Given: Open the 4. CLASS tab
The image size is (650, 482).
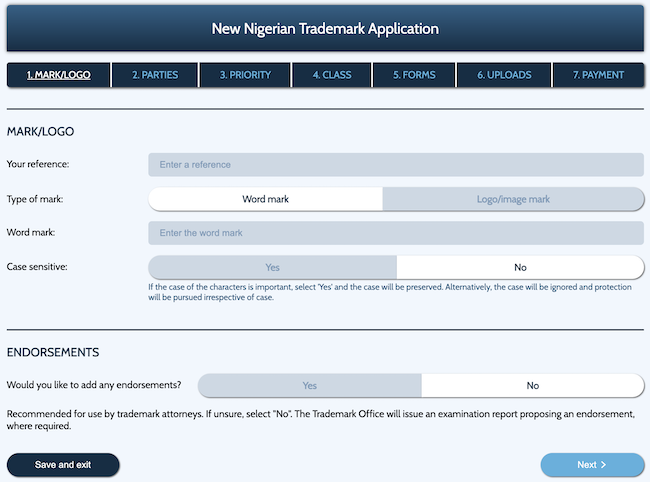Looking at the screenshot, I should click(x=332, y=75).
